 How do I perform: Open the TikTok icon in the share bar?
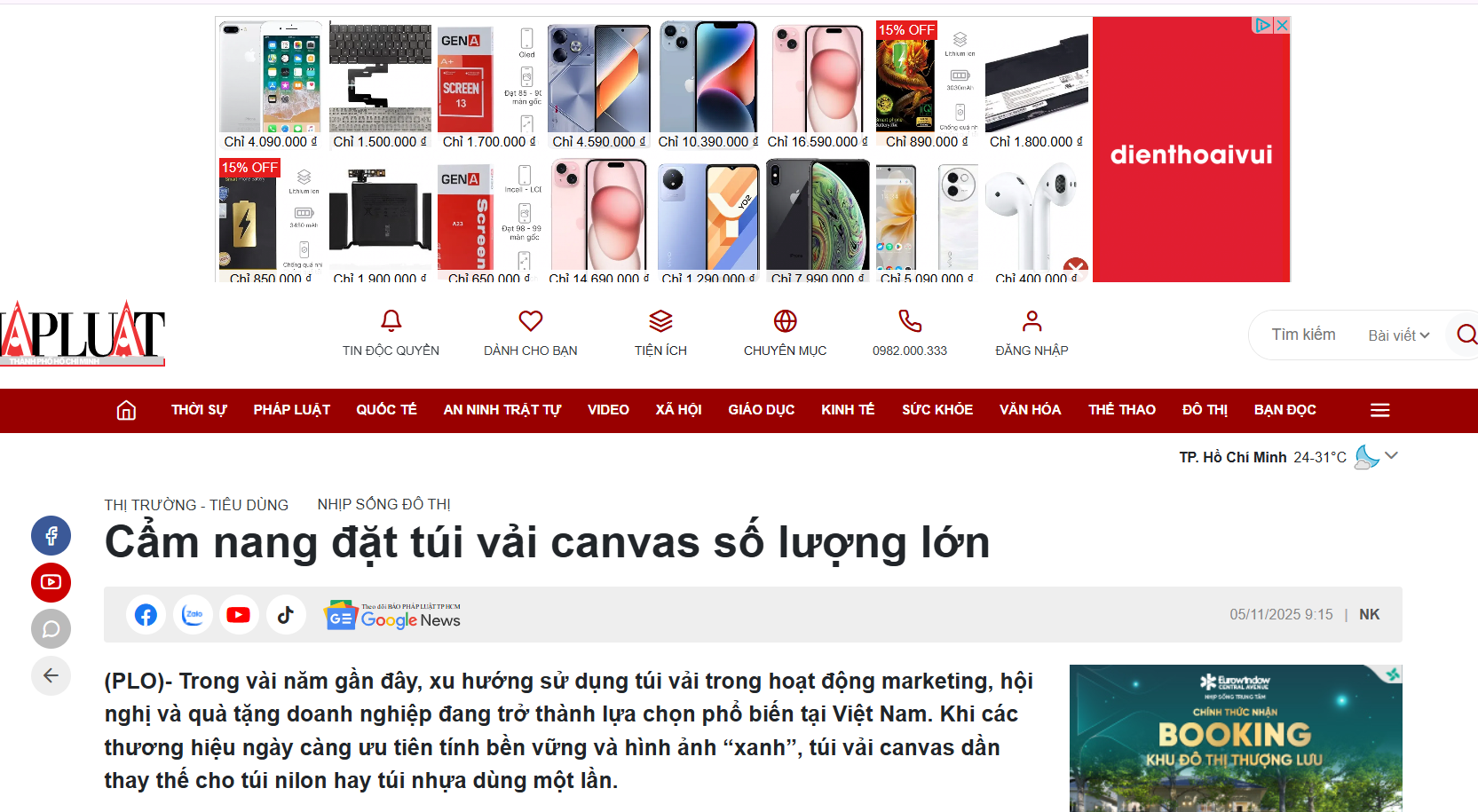point(285,614)
